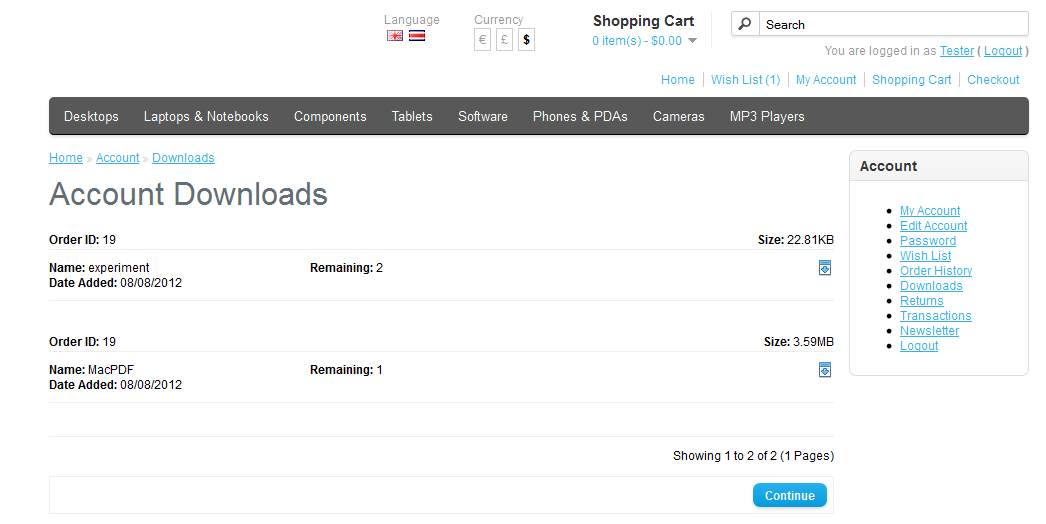This screenshot has width=1046, height=524.
Task: Open the Desktops category menu
Action: [x=91, y=117]
